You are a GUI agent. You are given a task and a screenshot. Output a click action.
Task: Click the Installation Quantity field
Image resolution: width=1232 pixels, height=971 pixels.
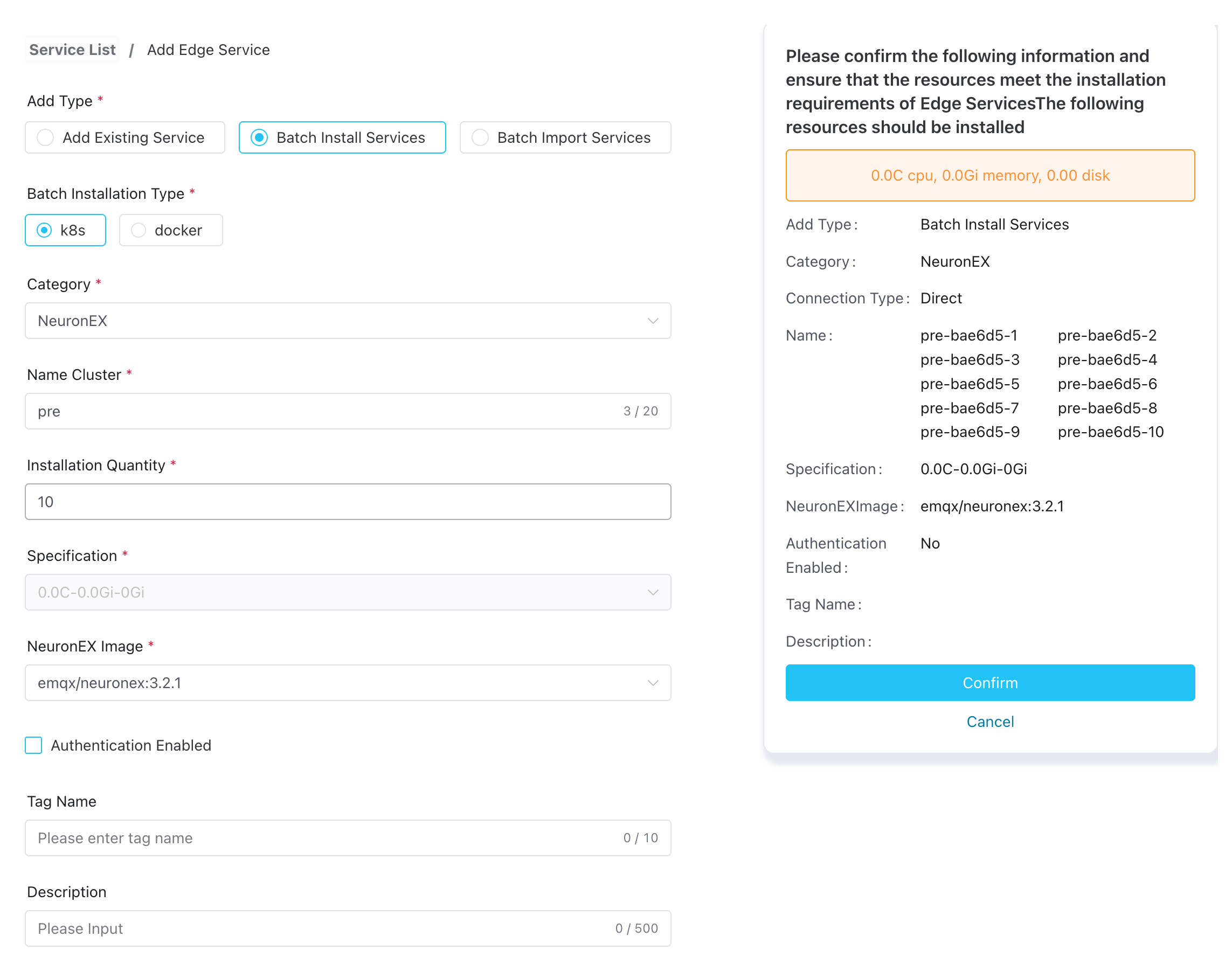(x=348, y=502)
